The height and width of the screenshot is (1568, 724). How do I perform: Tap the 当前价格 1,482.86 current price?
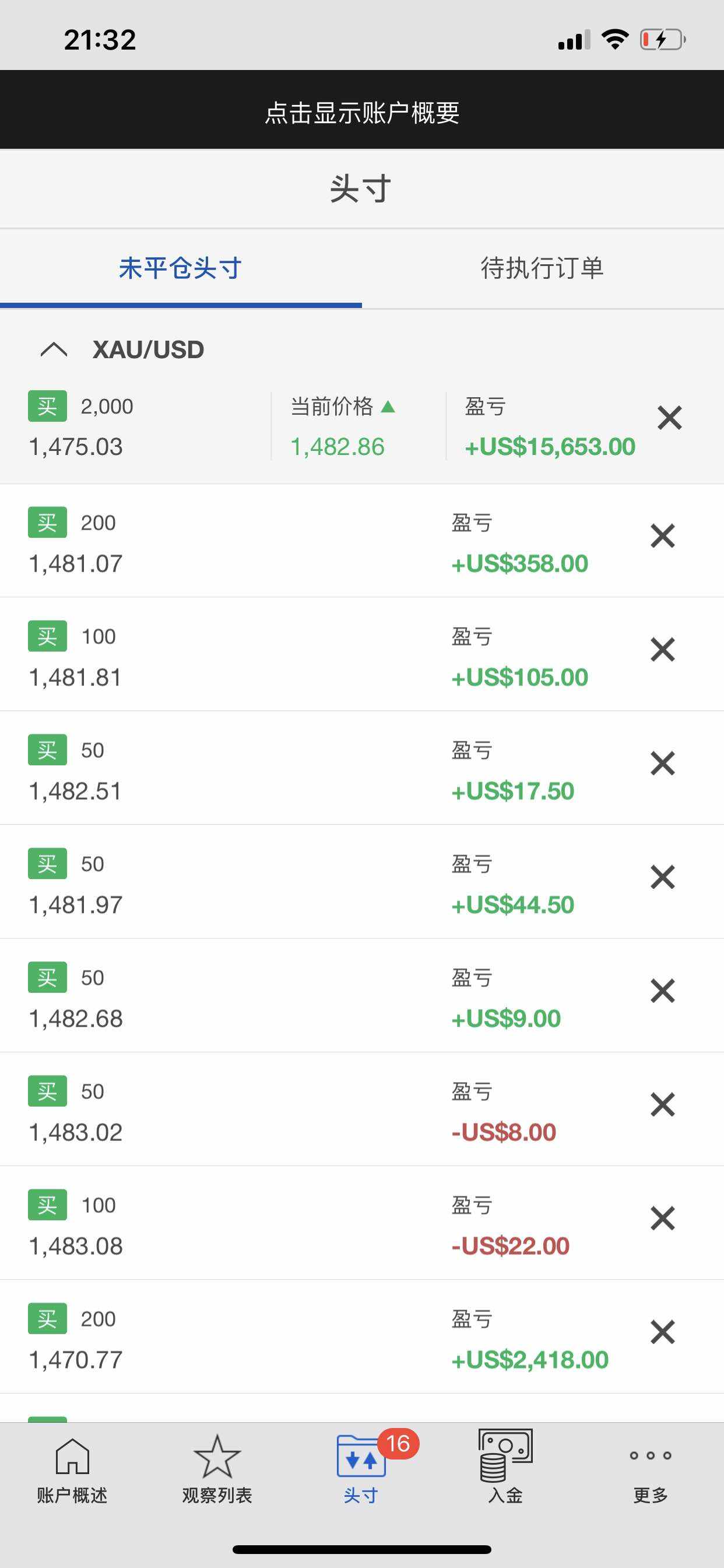338,447
